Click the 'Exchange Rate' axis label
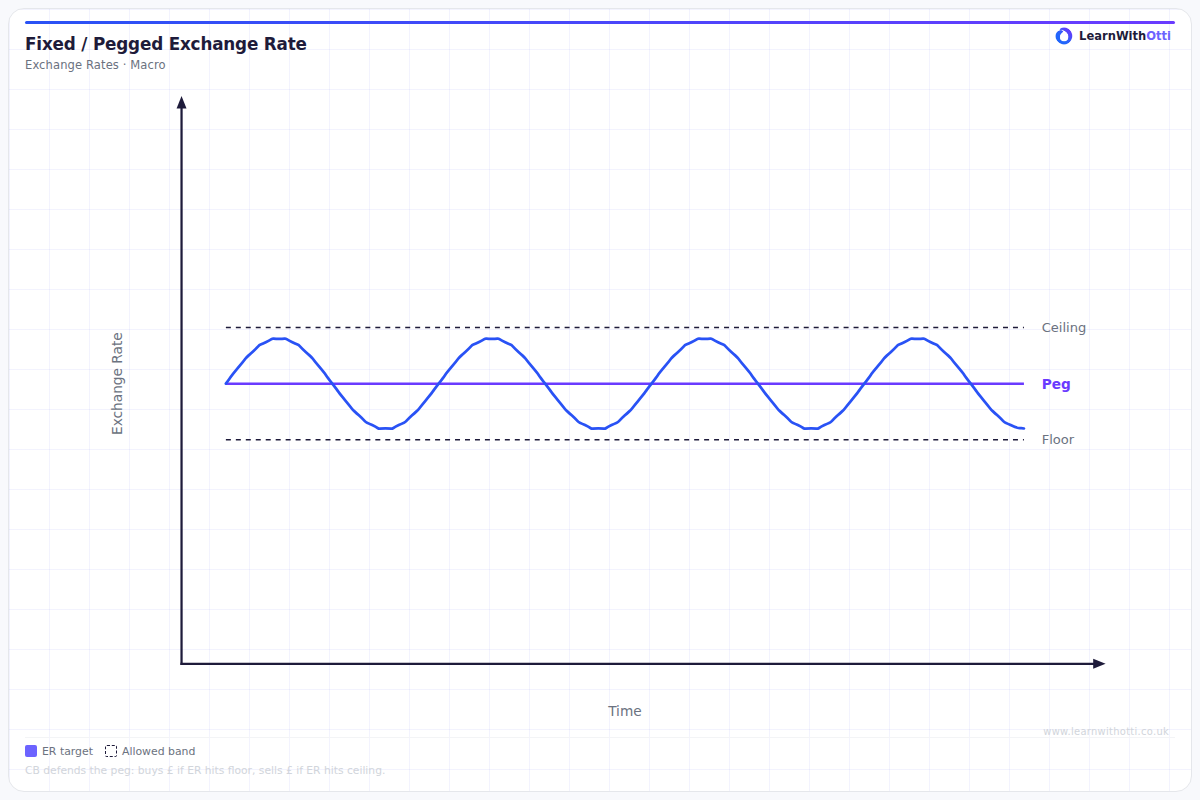 (117, 383)
